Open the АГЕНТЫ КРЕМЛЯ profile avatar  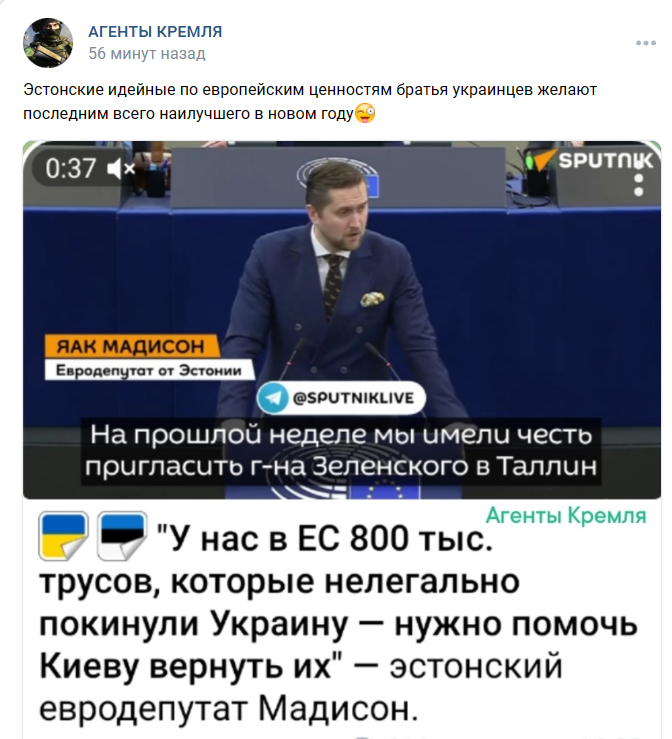(48, 43)
